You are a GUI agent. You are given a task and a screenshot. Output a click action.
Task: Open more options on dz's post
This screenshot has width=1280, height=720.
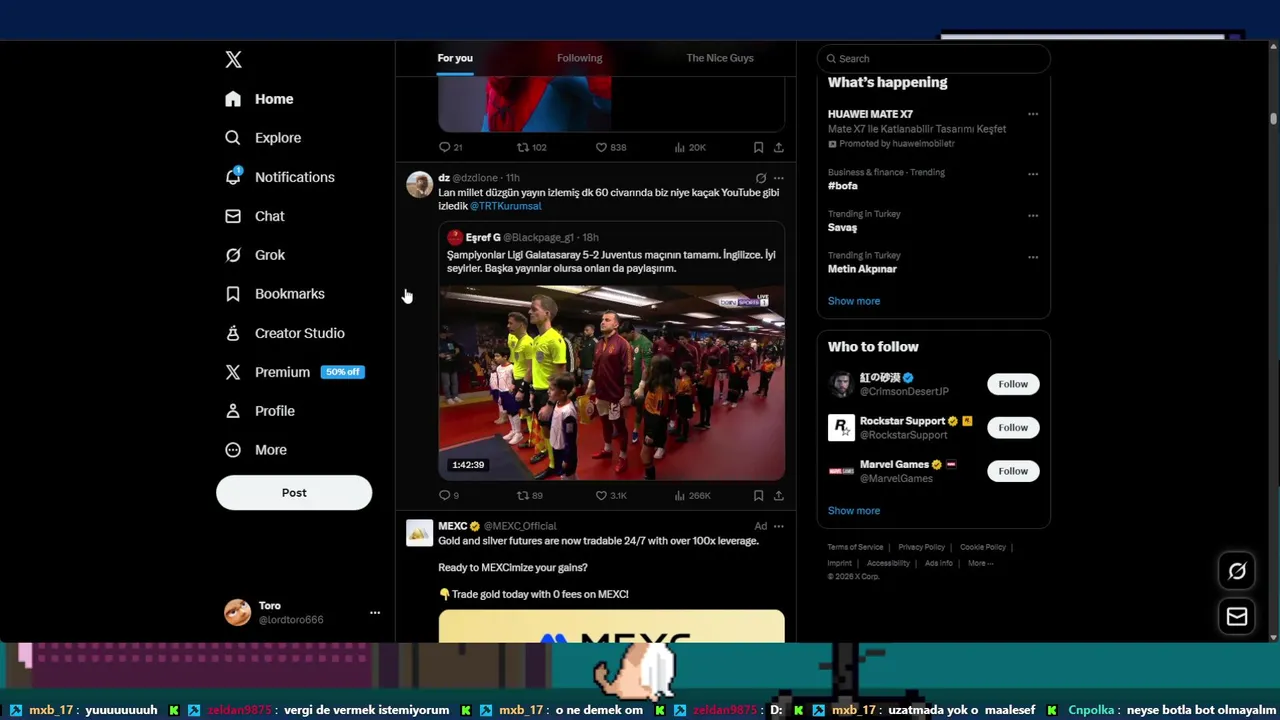(x=779, y=178)
